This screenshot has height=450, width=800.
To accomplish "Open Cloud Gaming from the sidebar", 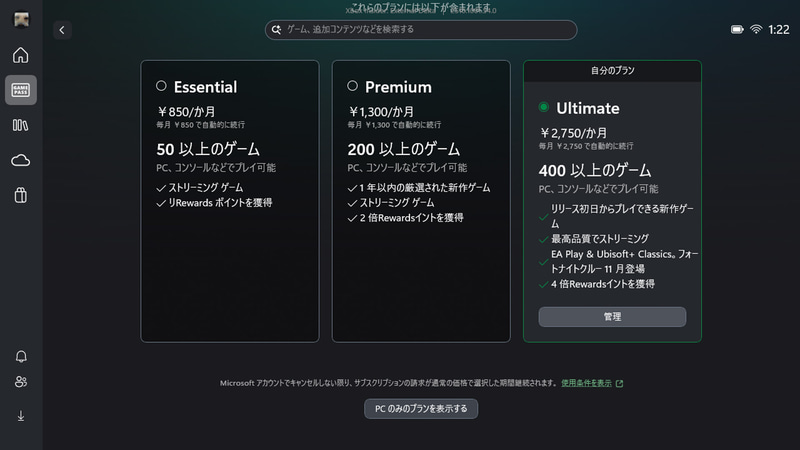I will coord(20,160).
